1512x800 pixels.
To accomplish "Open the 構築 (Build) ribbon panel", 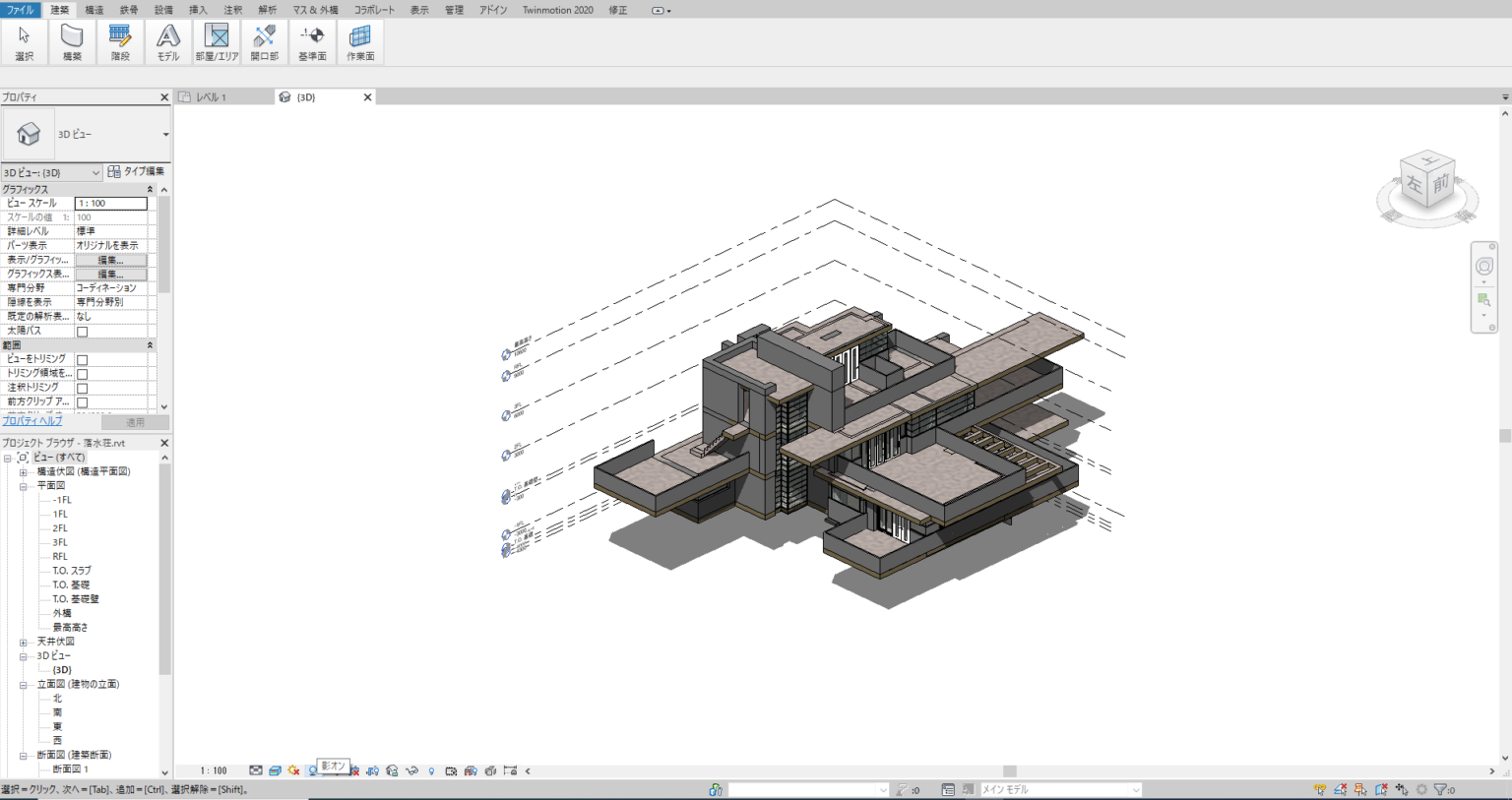I will (x=72, y=42).
